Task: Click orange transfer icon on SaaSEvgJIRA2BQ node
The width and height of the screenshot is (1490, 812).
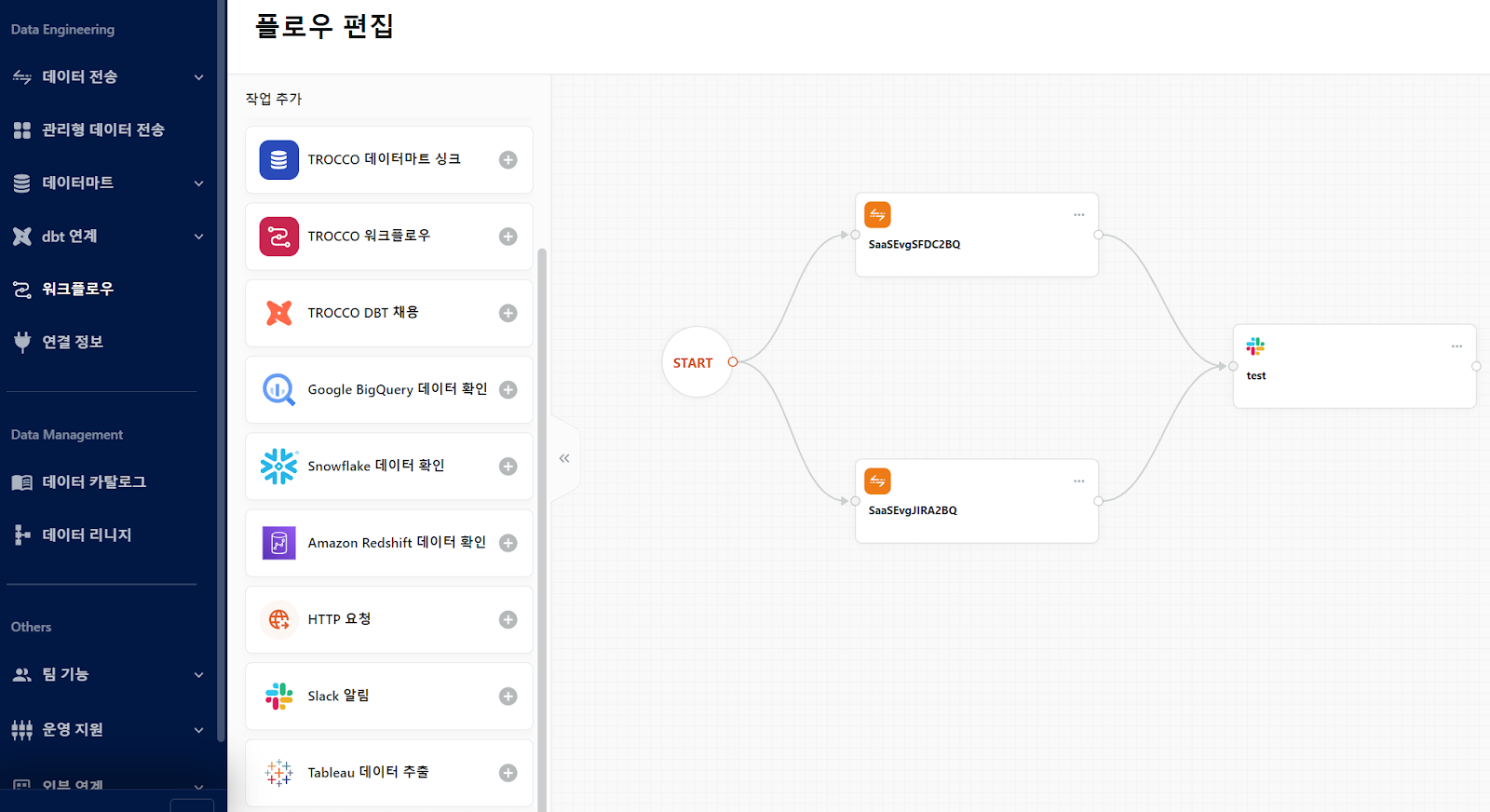Action: [x=877, y=481]
